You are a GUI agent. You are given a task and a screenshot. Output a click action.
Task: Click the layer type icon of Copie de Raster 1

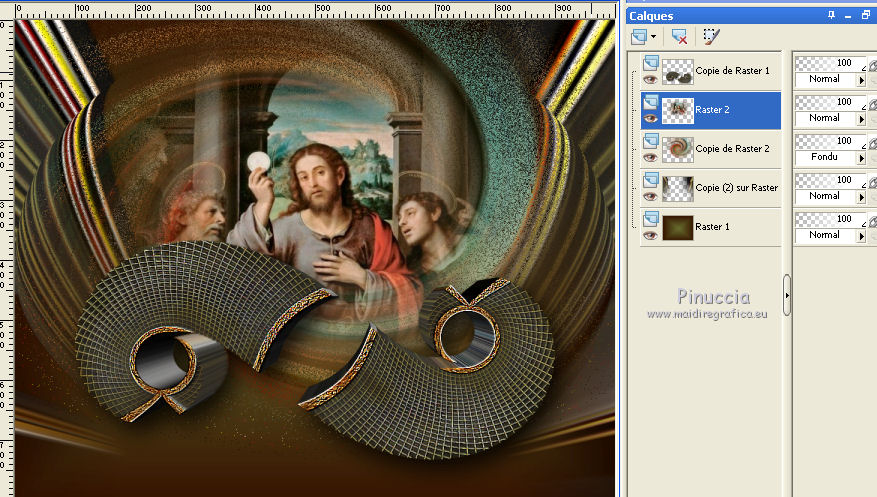click(650, 63)
